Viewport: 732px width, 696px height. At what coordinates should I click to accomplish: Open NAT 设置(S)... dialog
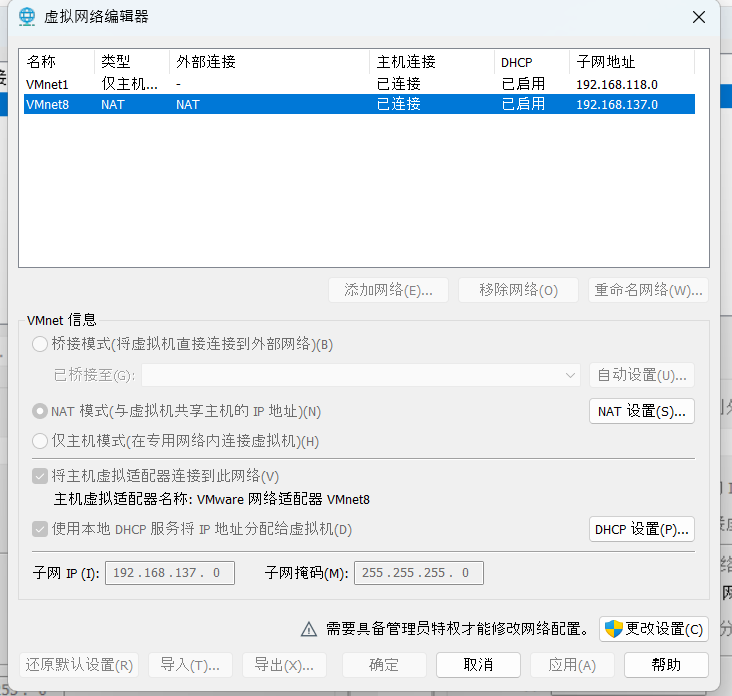[x=642, y=411]
